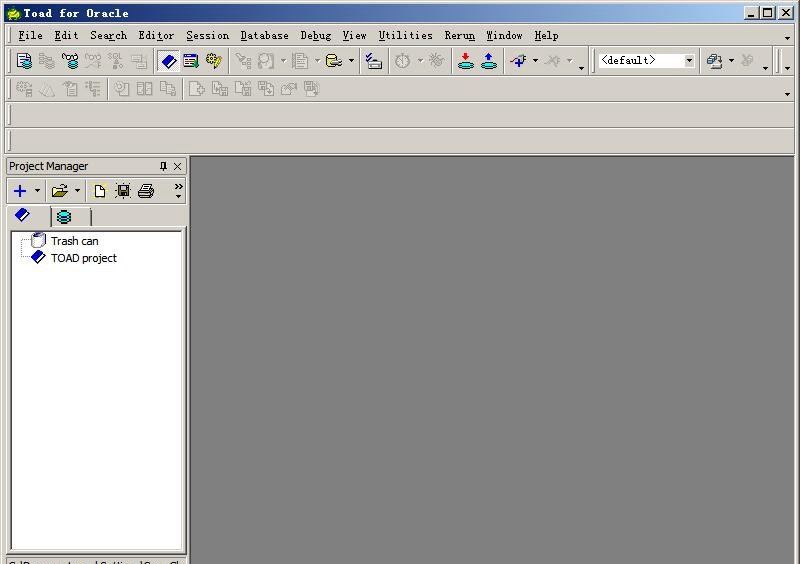The height and width of the screenshot is (564, 800).
Task: Click the printer icon in Project Manager
Action: (146, 191)
